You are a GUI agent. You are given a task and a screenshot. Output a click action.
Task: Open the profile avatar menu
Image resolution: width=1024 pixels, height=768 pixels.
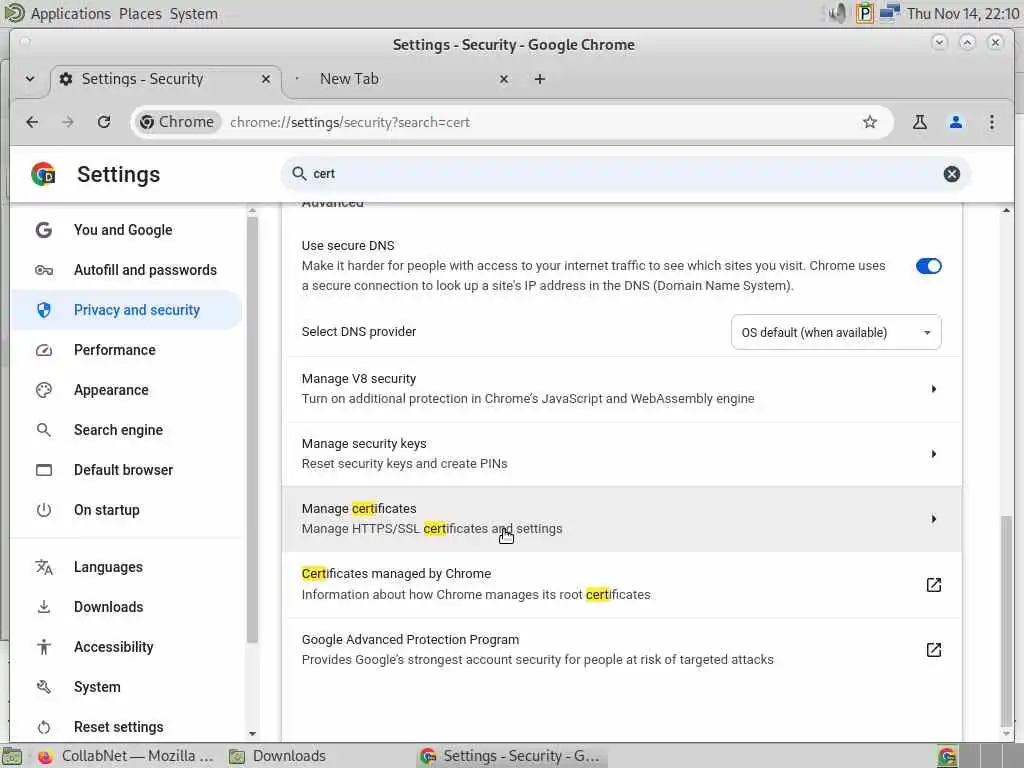(955, 122)
